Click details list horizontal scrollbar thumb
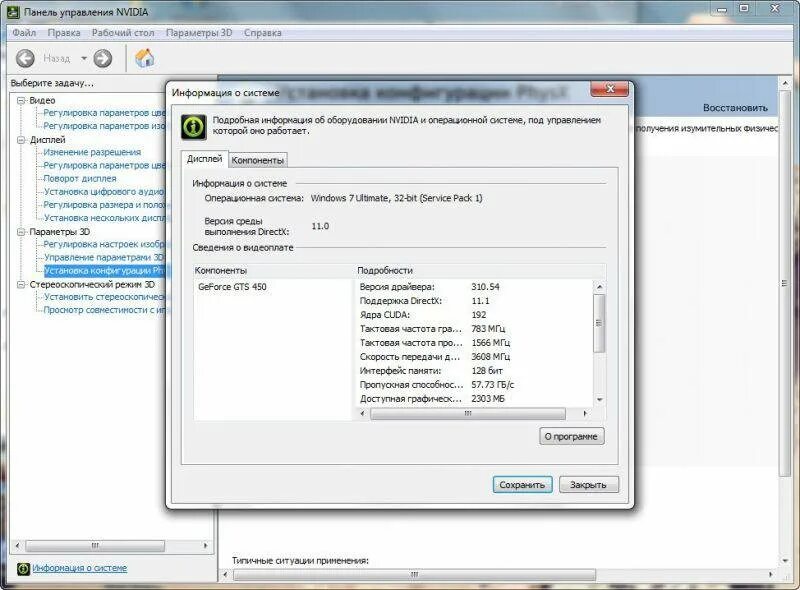This screenshot has height=590, width=800. coord(468,413)
